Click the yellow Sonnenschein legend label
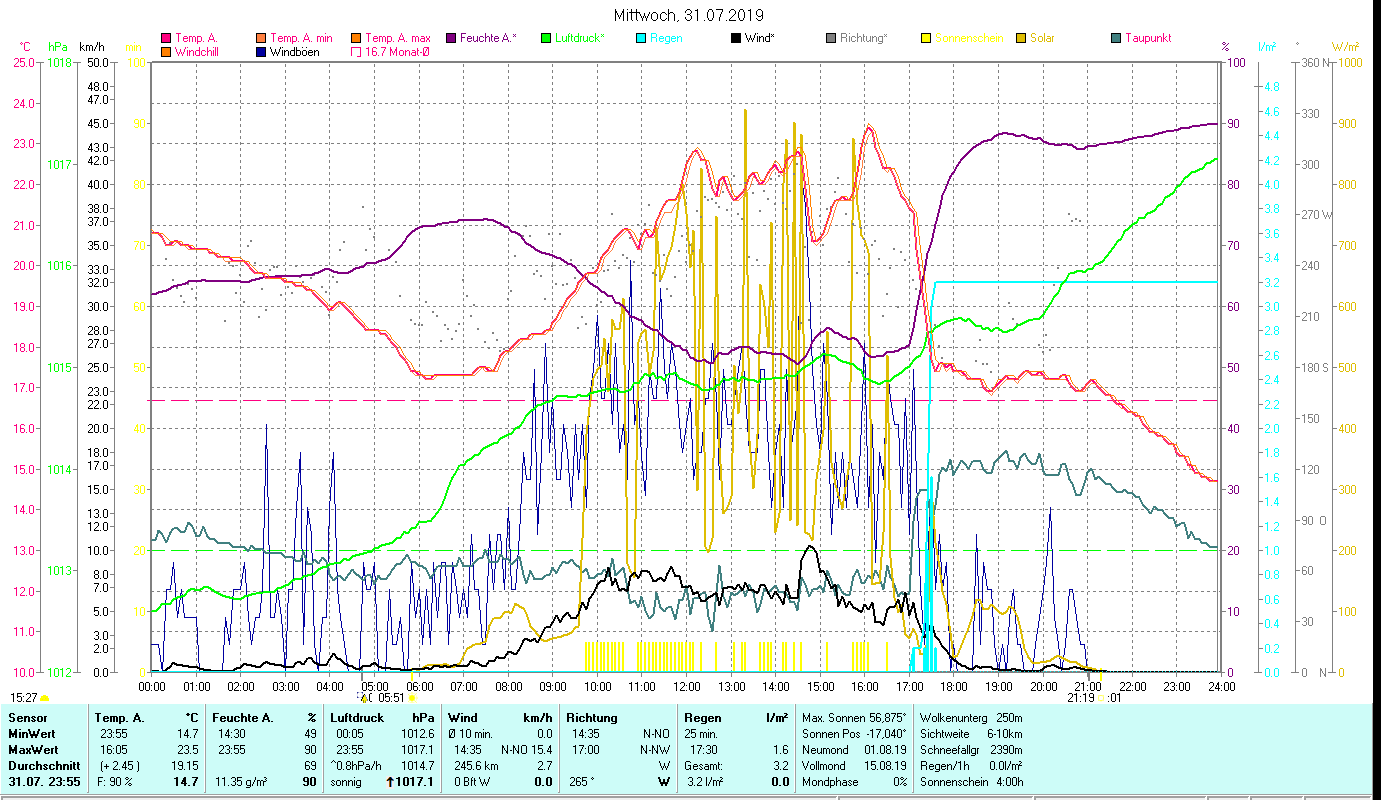1381x800 pixels. coord(969,38)
